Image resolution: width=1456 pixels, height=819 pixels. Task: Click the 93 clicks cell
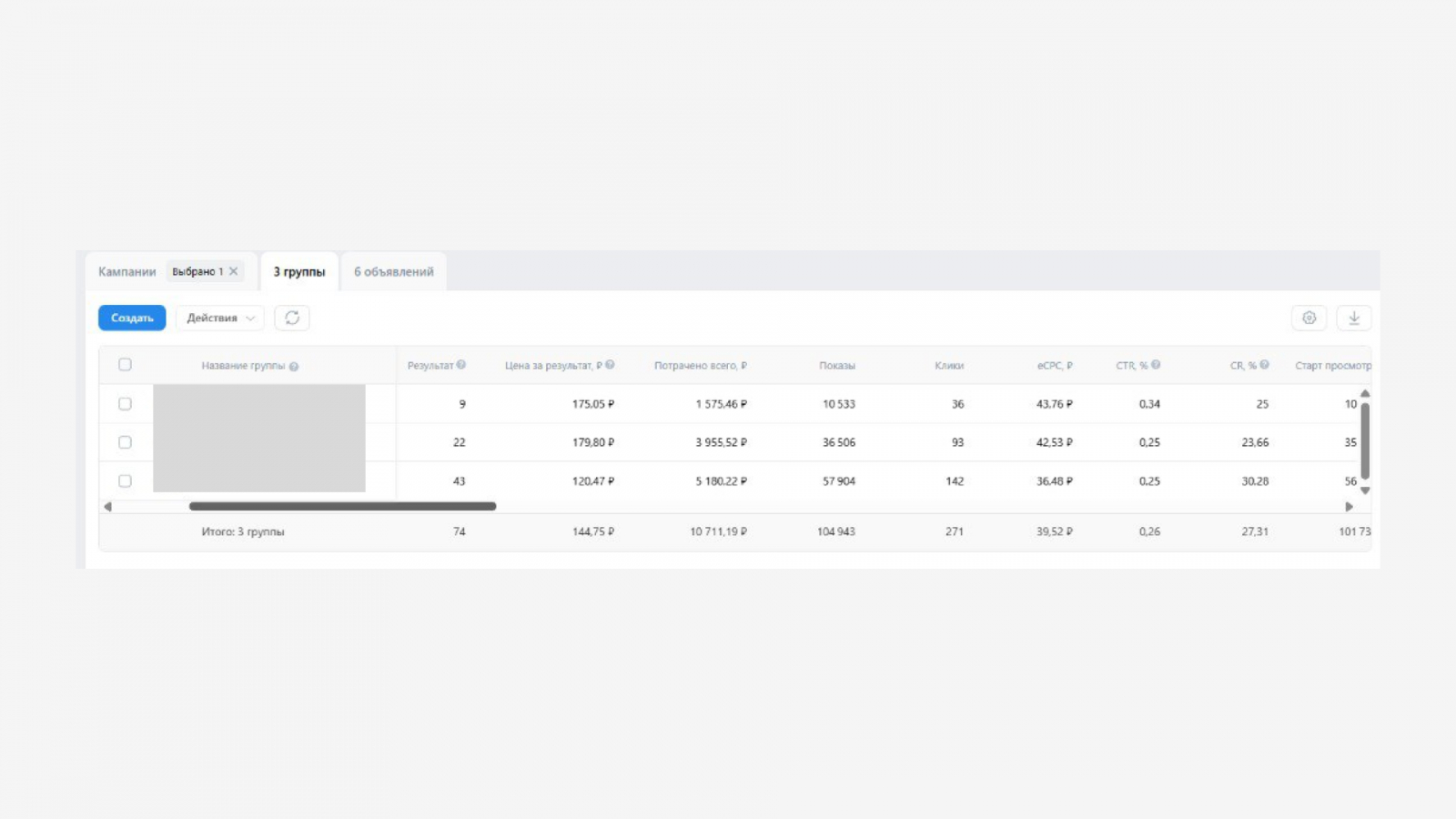coord(957,442)
